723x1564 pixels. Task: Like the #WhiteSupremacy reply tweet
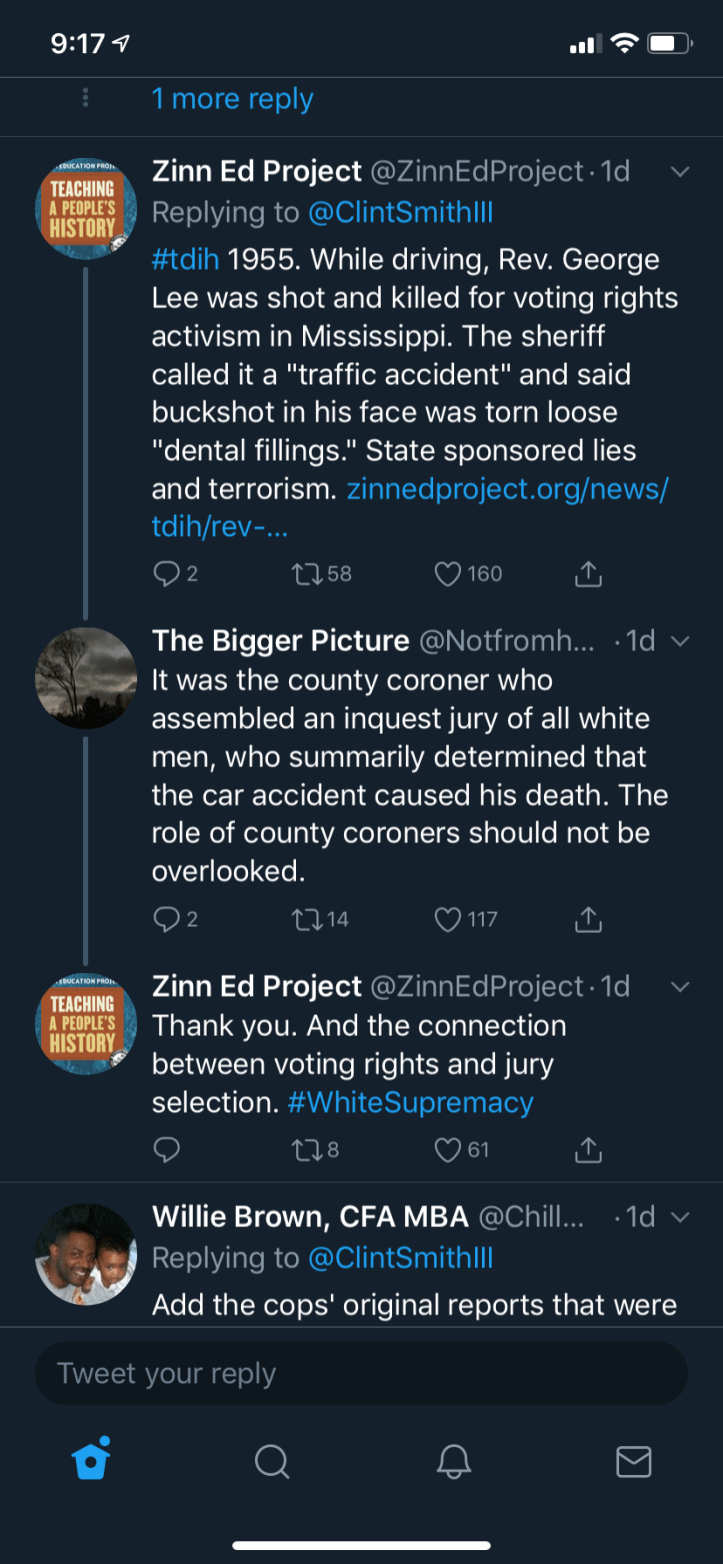(x=449, y=1150)
